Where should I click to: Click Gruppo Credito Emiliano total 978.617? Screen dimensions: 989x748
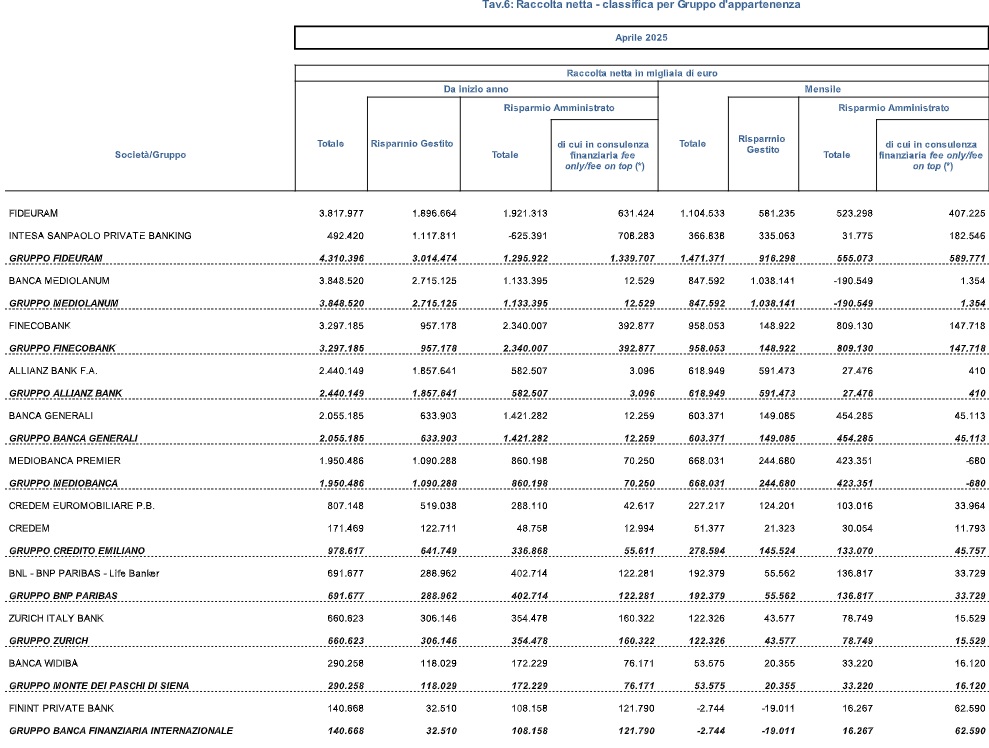pyautogui.click(x=345, y=551)
